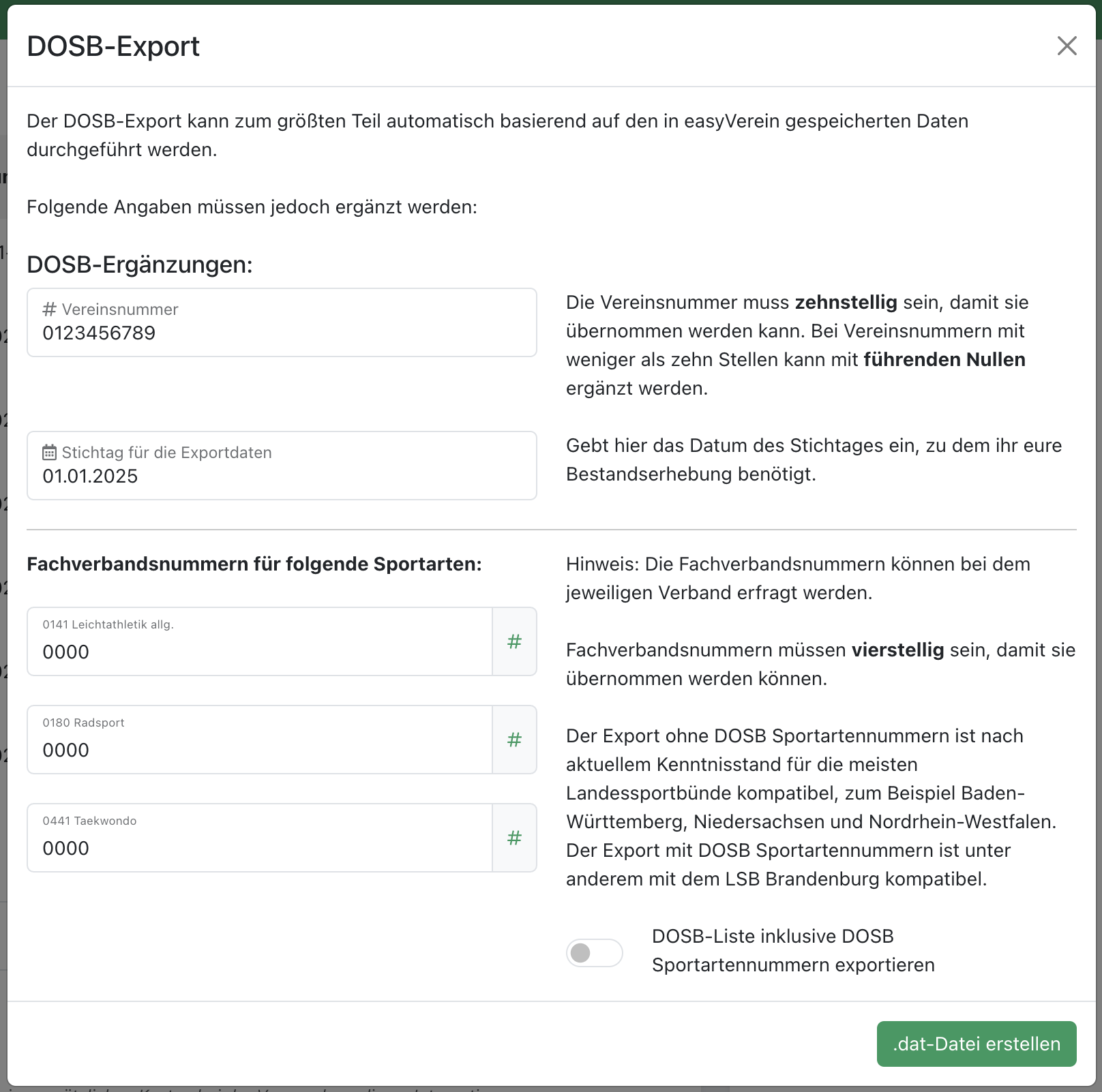Click the DOSB-Liste inklusive DOSB Sportartennummern label

[793, 950]
